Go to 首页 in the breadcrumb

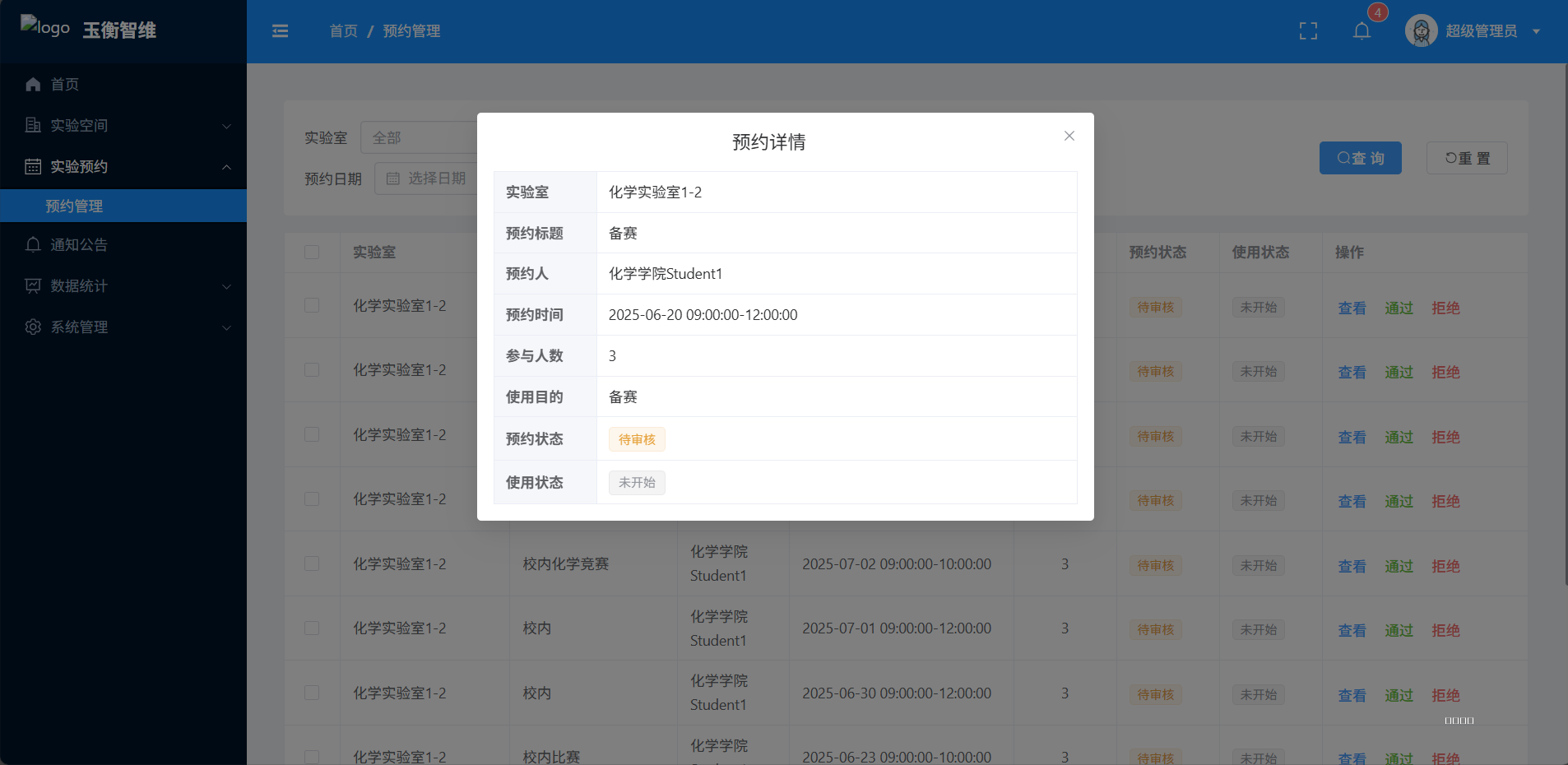pyautogui.click(x=343, y=31)
